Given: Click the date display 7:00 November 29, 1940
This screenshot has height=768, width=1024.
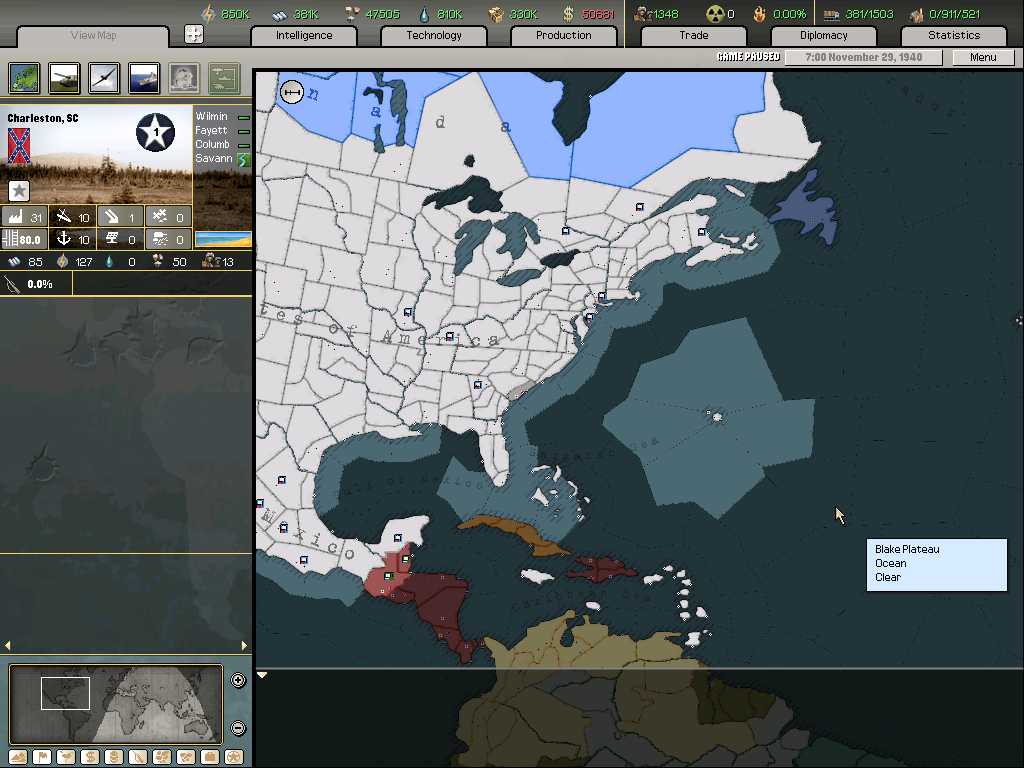Looking at the screenshot, I should (x=863, y=57).
